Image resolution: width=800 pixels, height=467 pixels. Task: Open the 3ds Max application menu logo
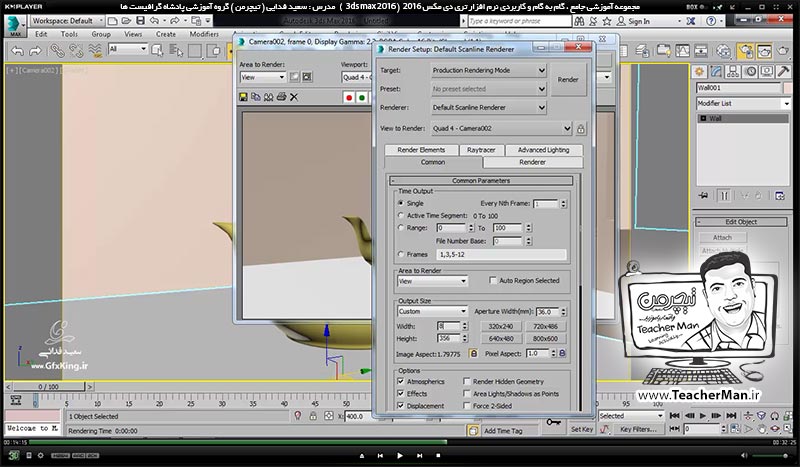click(14, 26)
